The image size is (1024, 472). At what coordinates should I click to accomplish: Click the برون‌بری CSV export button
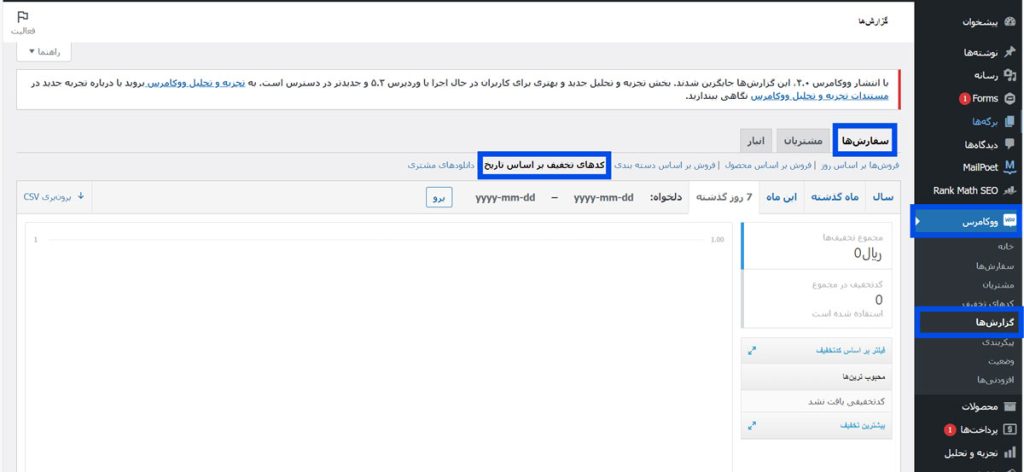click(54, 197)
